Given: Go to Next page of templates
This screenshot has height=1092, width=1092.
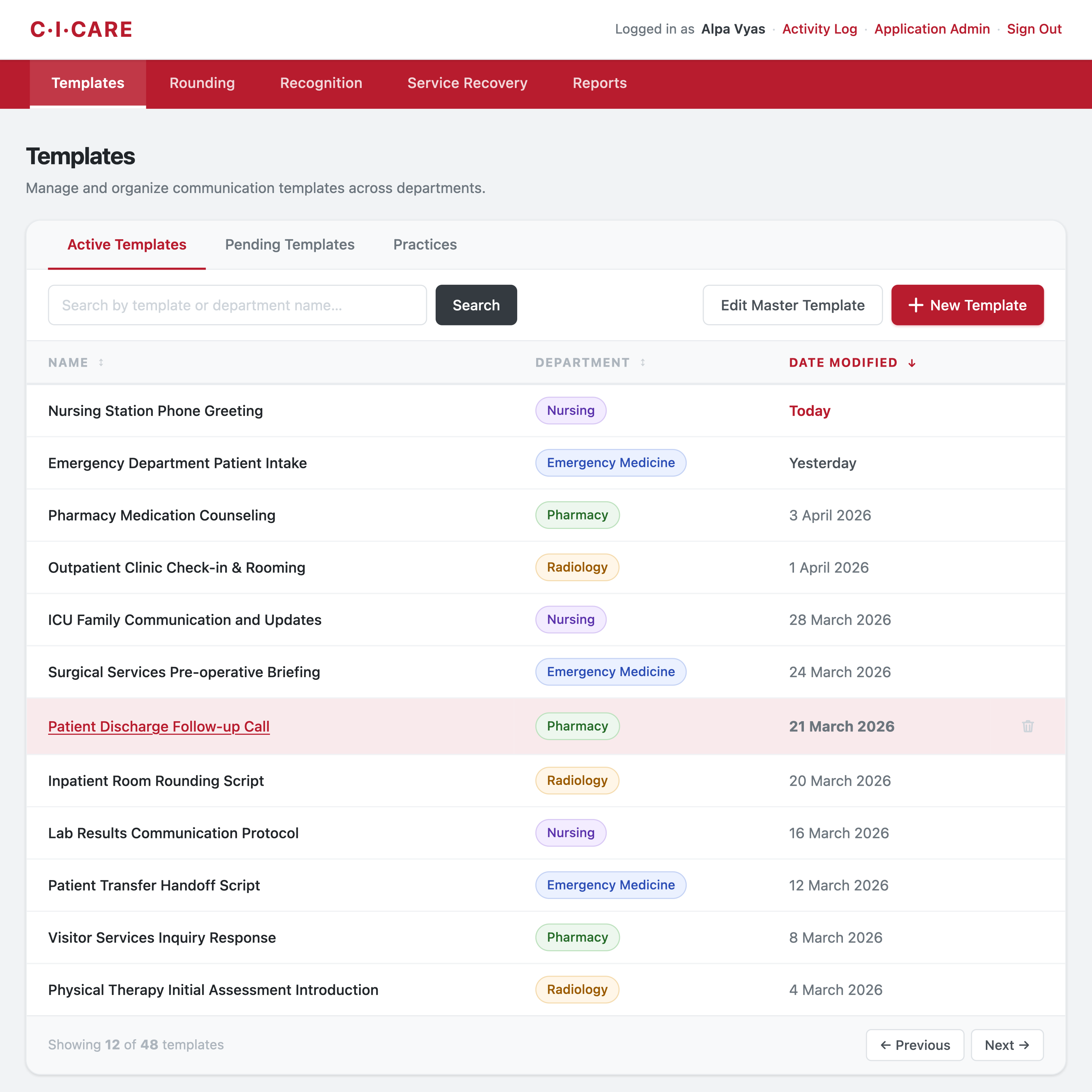Looking at the screenshot, I should click(x=1007, y=1045).
